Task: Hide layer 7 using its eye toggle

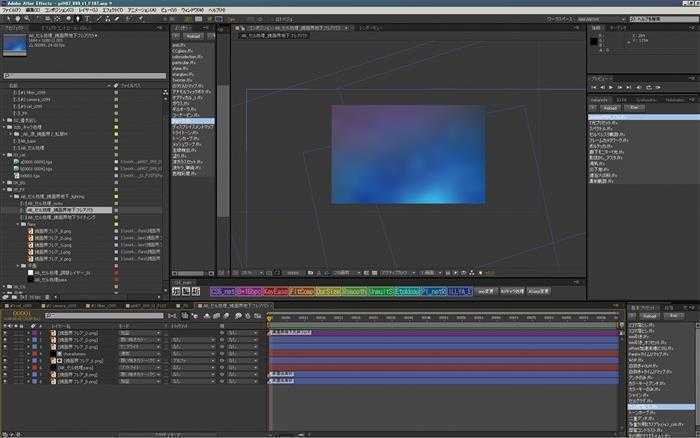Action: coord(5,375)
